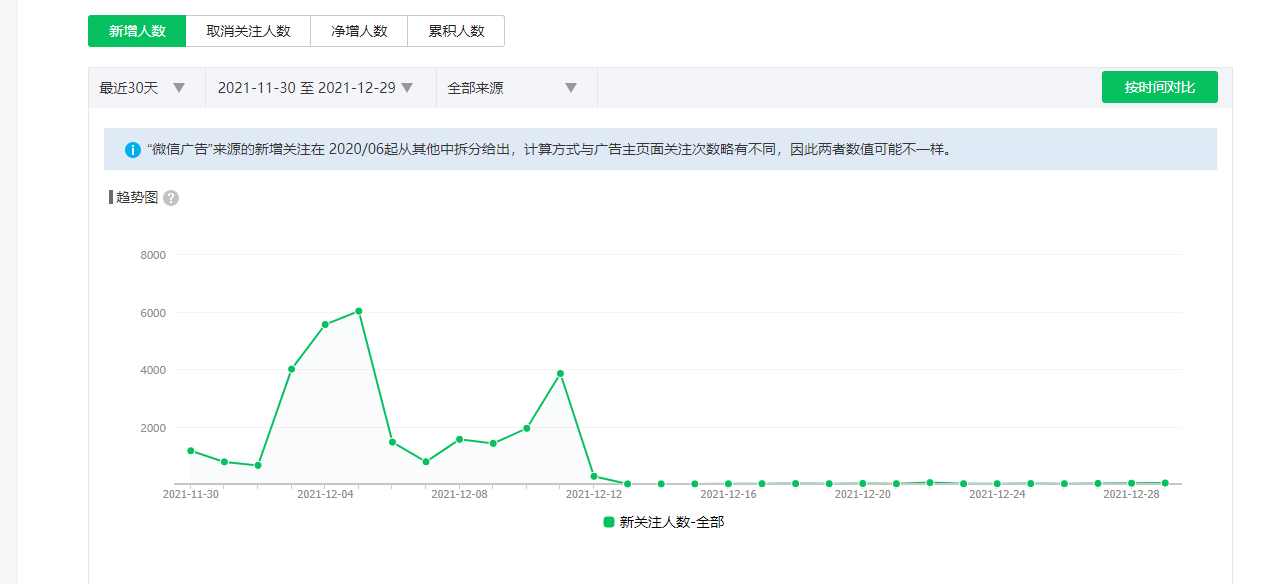Screen dimensions: 1276x584
Task: Click the 2021-12-16 x-axis date label
Action: (728, 494)
